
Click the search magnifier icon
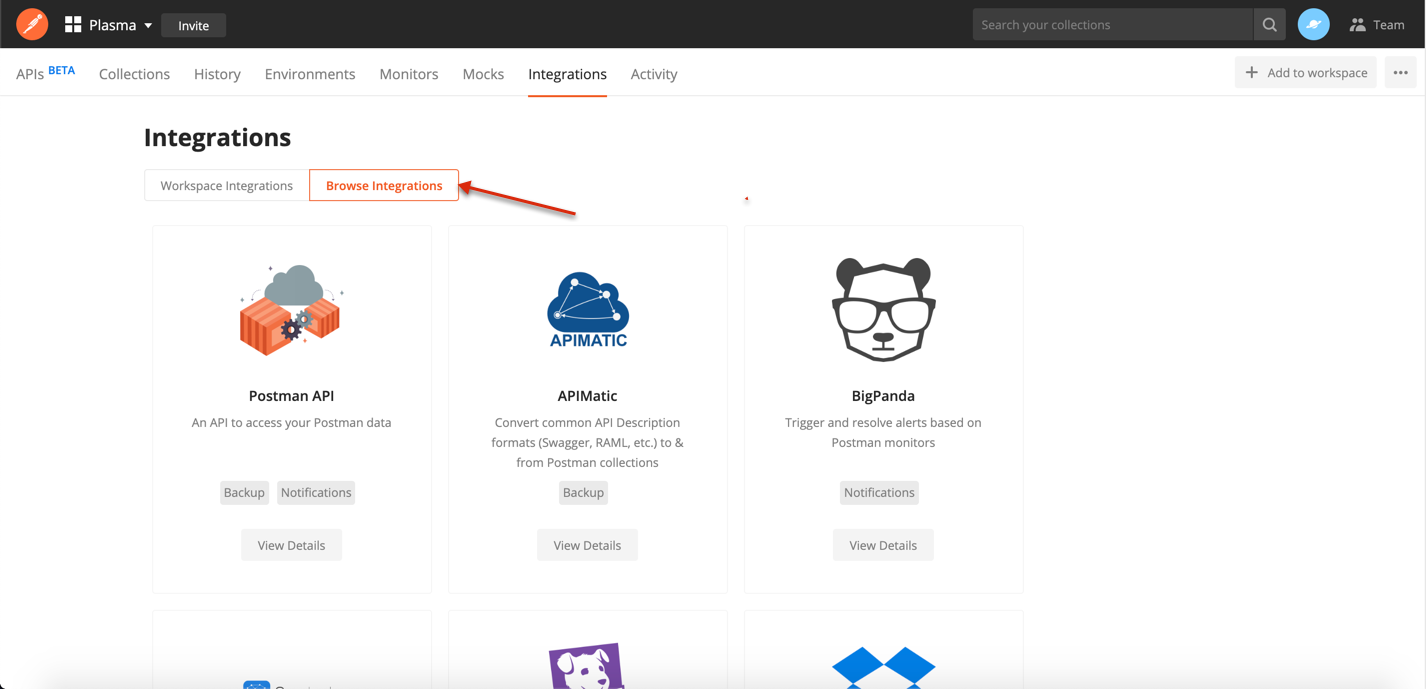(x=1269, y=25)
